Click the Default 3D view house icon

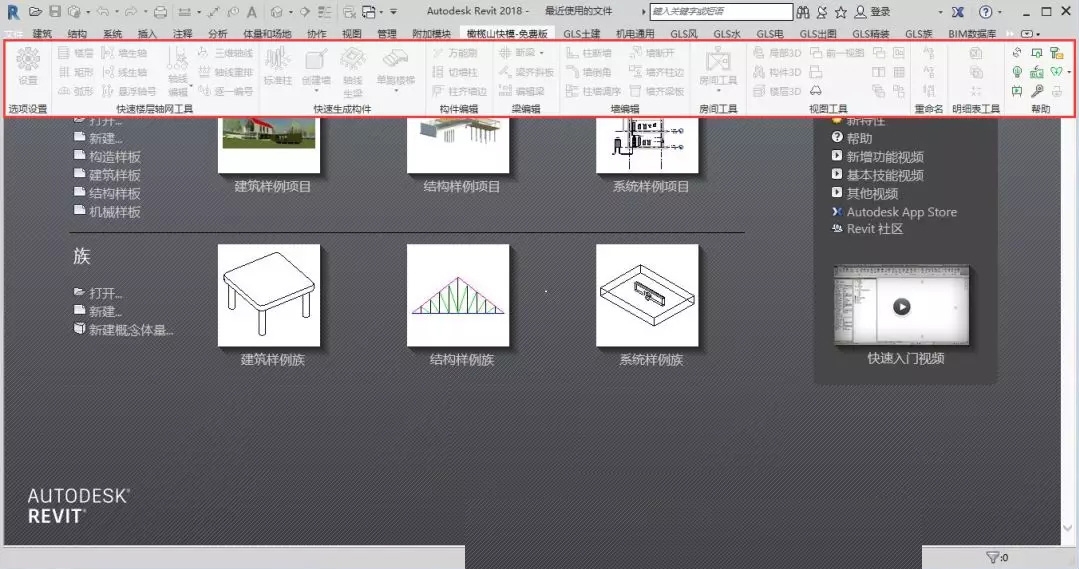point(277,12)
